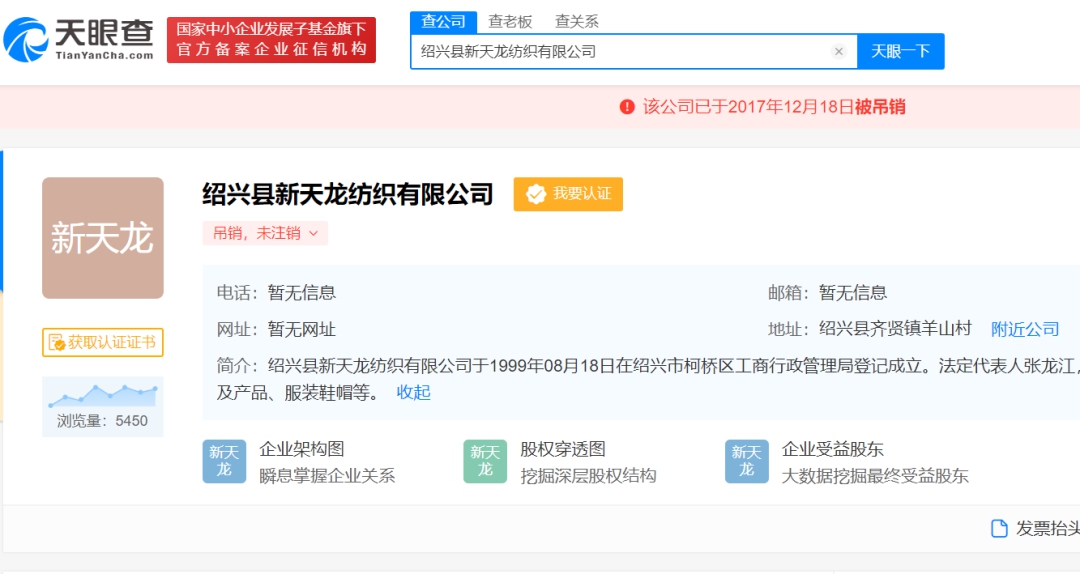Image resolution: width=1080 pixels, height=574 pixels.
Task: Expand the 吊销,未注销 status dropdown
Action: (x=265, y=233)
